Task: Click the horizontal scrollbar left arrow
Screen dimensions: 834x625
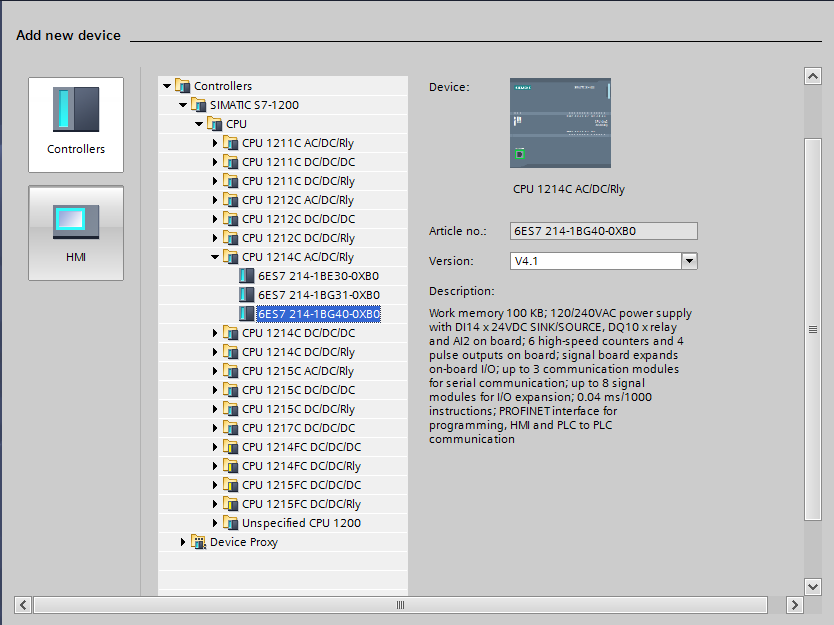Action: (23, 605)
